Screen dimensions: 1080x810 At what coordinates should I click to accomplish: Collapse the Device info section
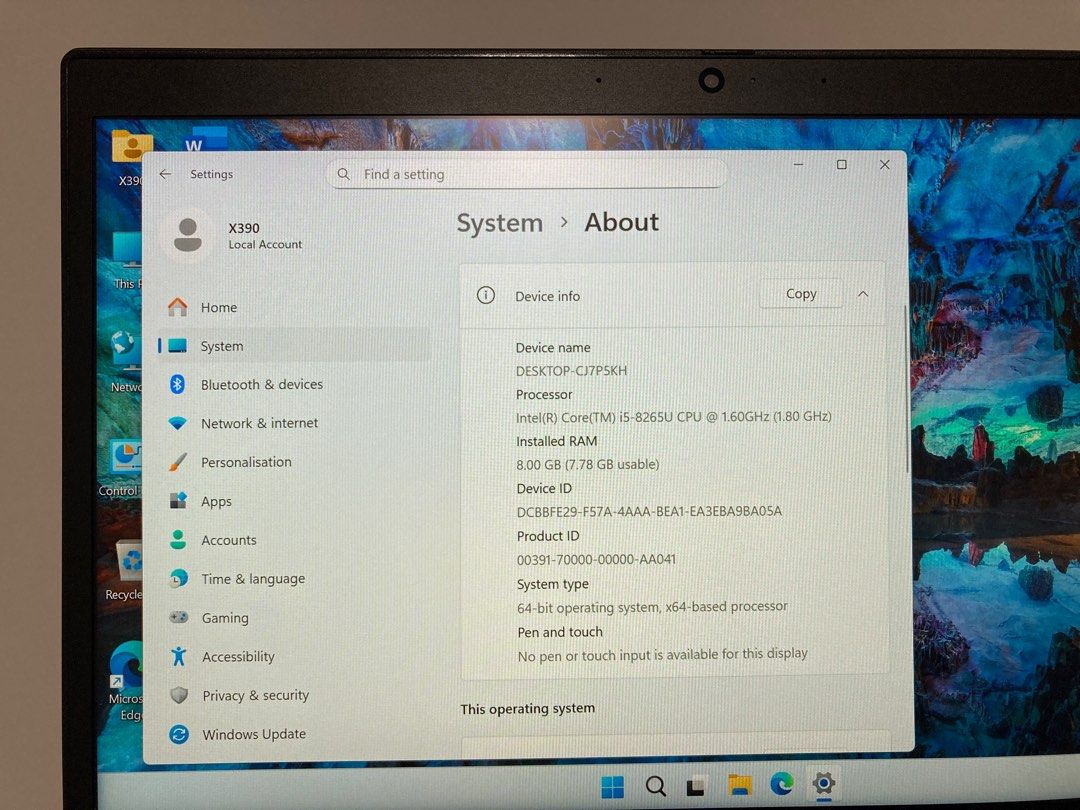(864, 294)
